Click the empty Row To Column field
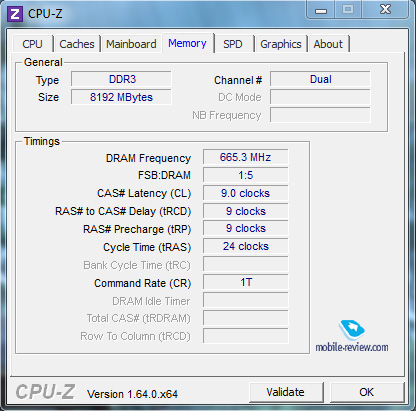This screenshot has width=416, height=411. coord(246,336)
